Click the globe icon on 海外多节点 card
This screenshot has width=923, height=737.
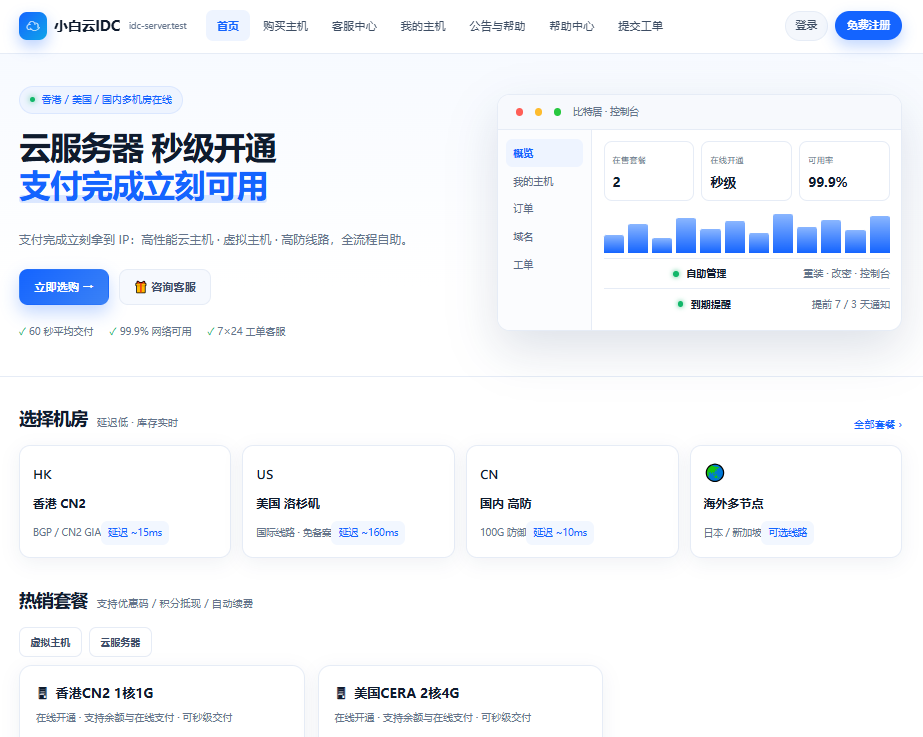tap(715, 473)
